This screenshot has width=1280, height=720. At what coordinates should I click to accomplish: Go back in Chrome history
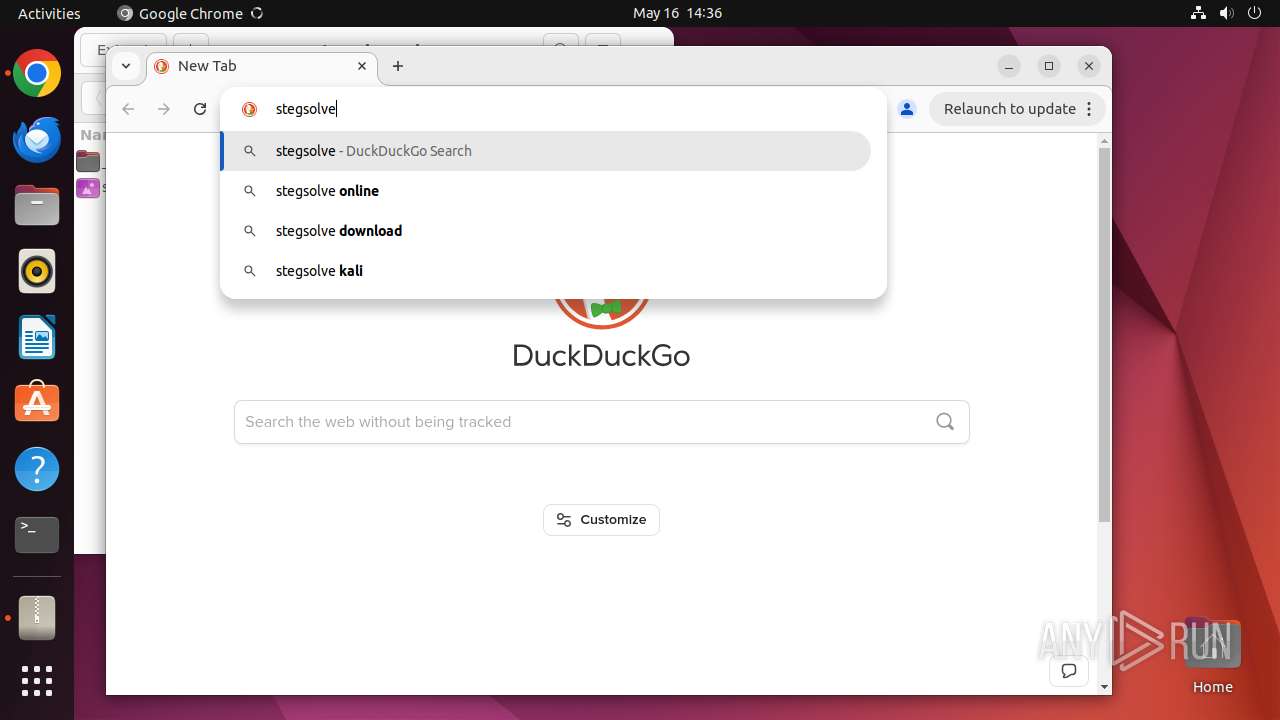coord(128,109)
